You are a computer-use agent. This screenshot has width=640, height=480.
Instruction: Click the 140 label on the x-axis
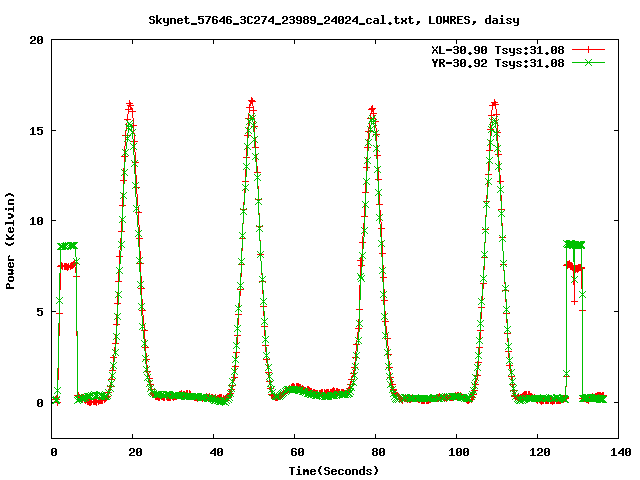tap(618, 452)
